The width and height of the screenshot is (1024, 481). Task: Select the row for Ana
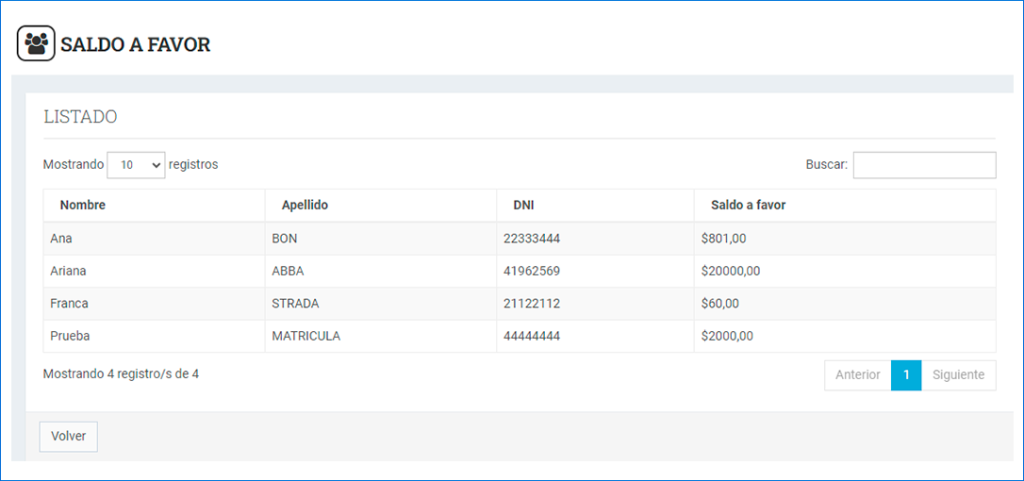(62, 238)
